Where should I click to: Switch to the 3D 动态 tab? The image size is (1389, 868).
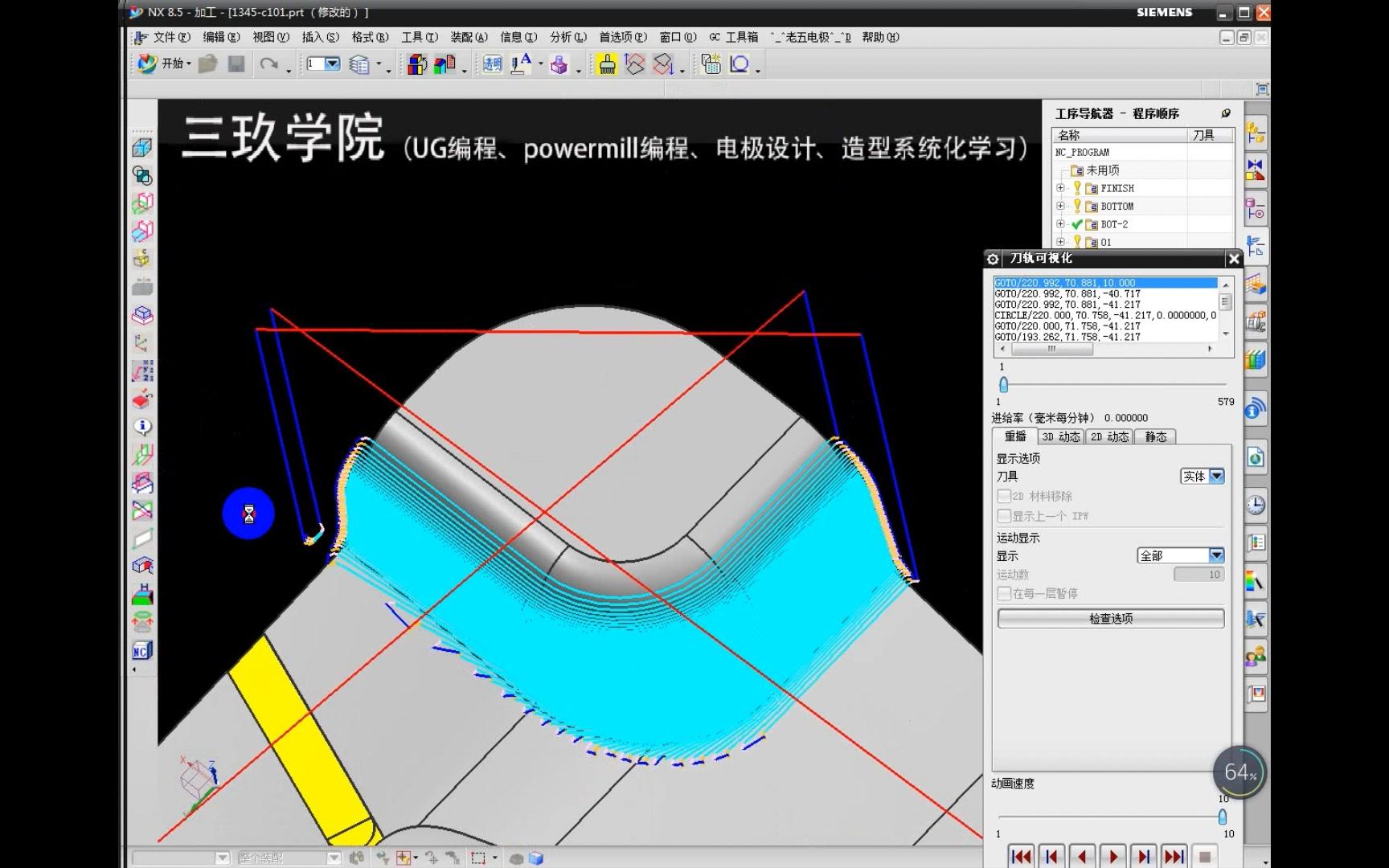(x=1061, y=436)
